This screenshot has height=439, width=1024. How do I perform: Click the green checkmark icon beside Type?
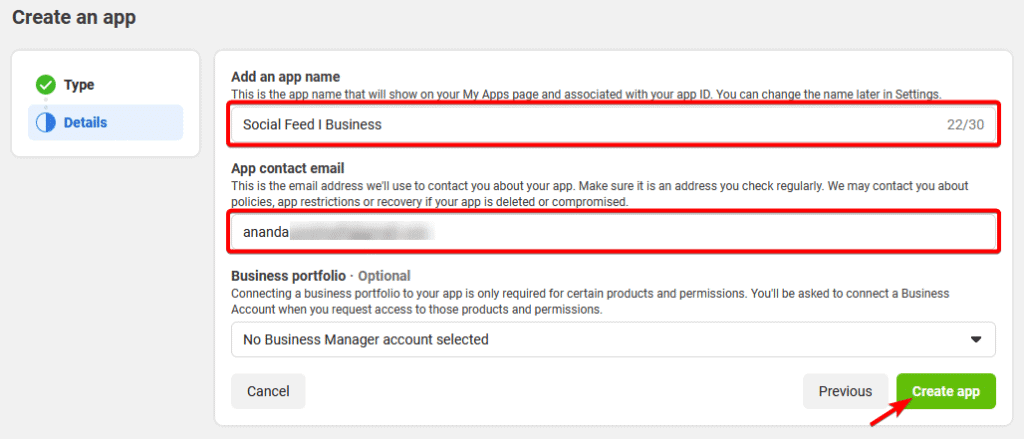pos(45,85)
